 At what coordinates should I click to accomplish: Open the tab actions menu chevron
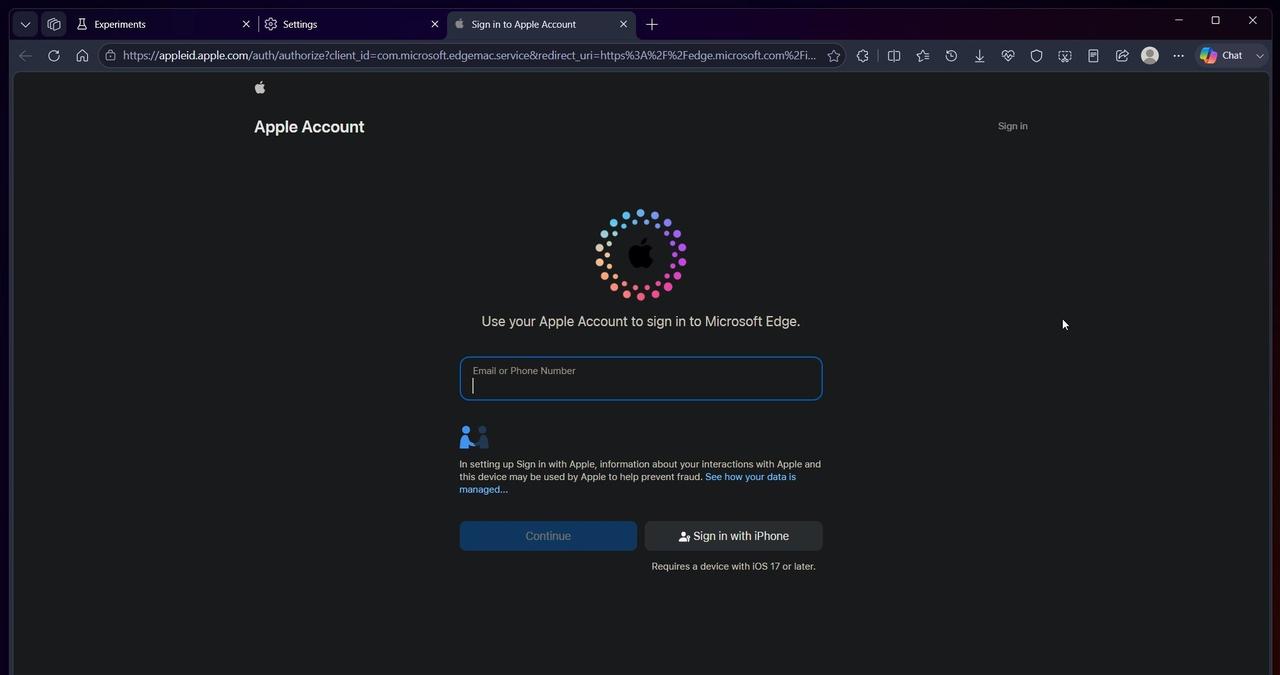coord(25,24)
